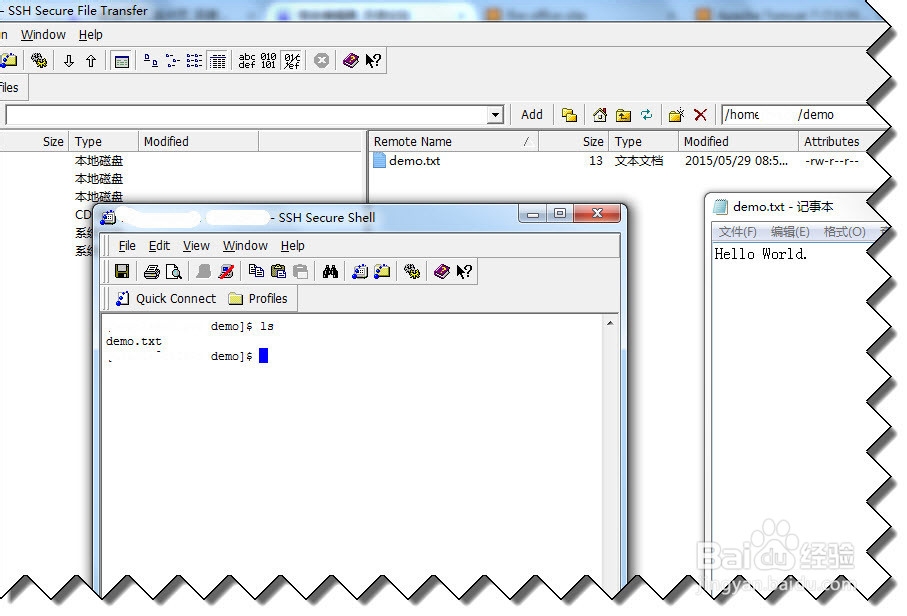Click the Print Preview icon in Secure Shell
907x616 pixels.
click(174, 271)
